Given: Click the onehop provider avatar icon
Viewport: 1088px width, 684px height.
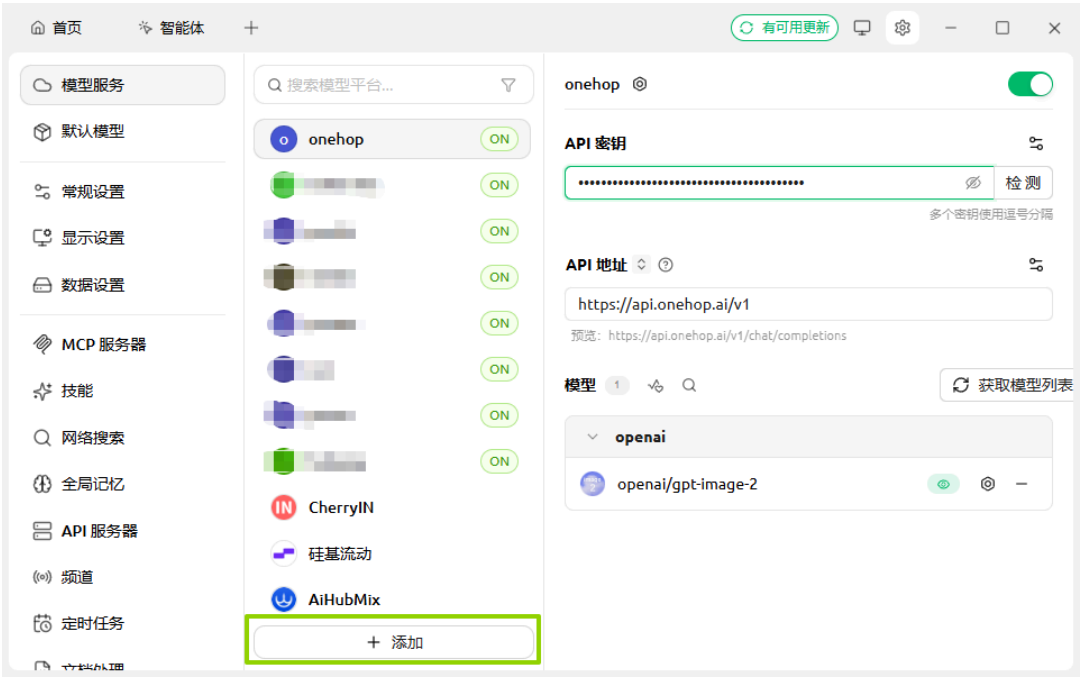Looking at the screenshot, I should click(x=284, y=140).
